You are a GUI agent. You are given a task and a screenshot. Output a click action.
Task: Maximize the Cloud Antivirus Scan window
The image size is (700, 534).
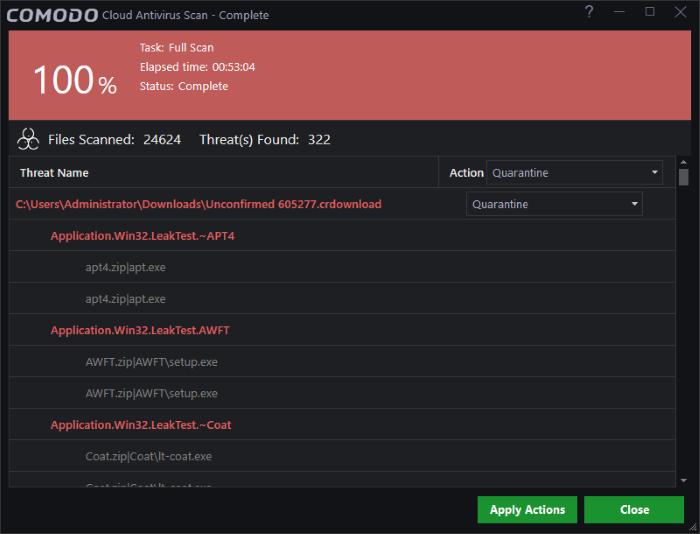tap(650, 12)
